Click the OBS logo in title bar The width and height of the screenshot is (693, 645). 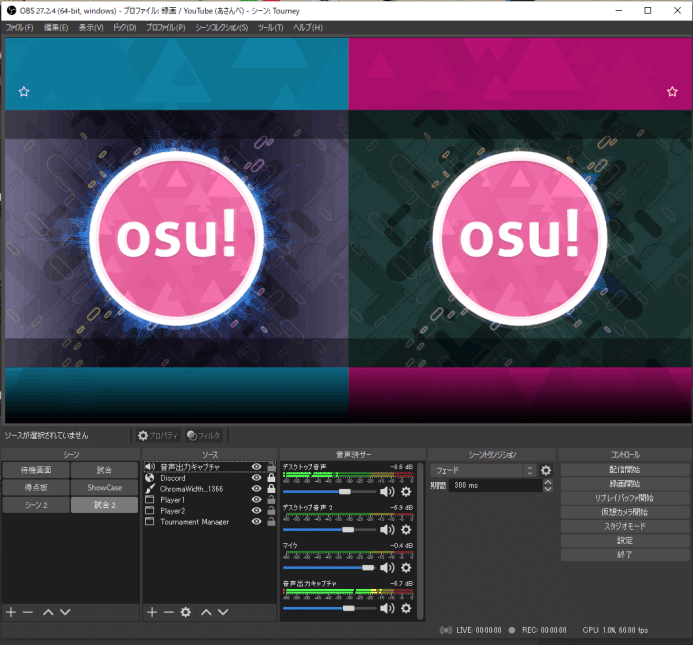[11, 10]
